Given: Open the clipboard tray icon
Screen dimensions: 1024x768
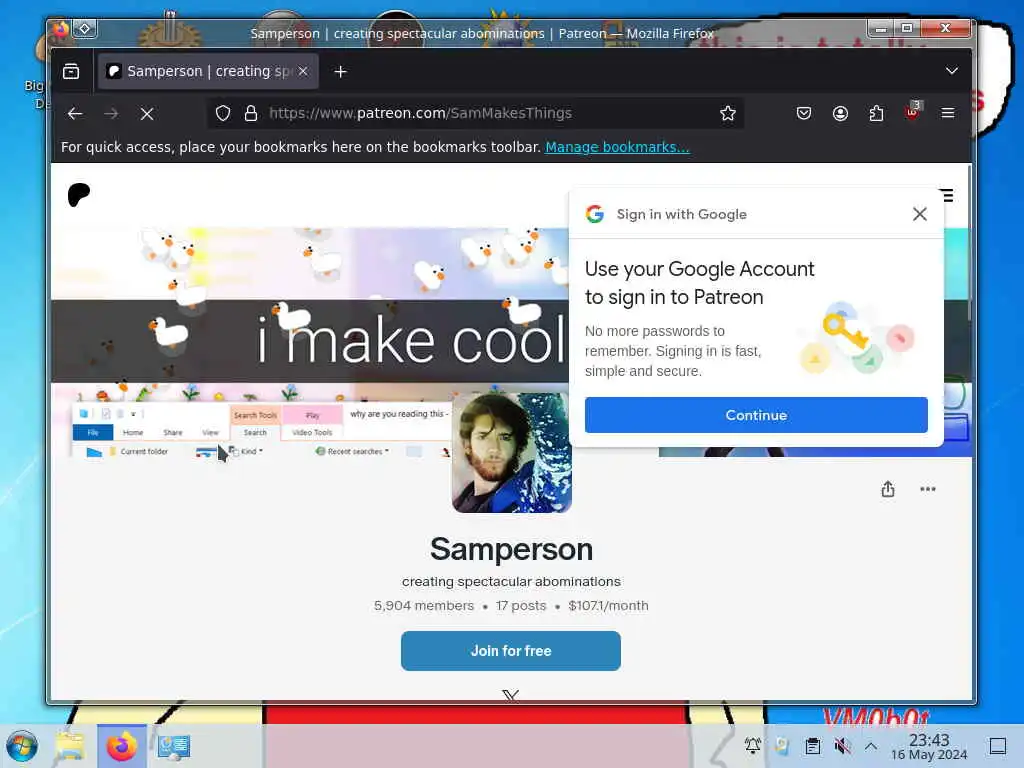Looking at the screenshot, I should [812, 746].
